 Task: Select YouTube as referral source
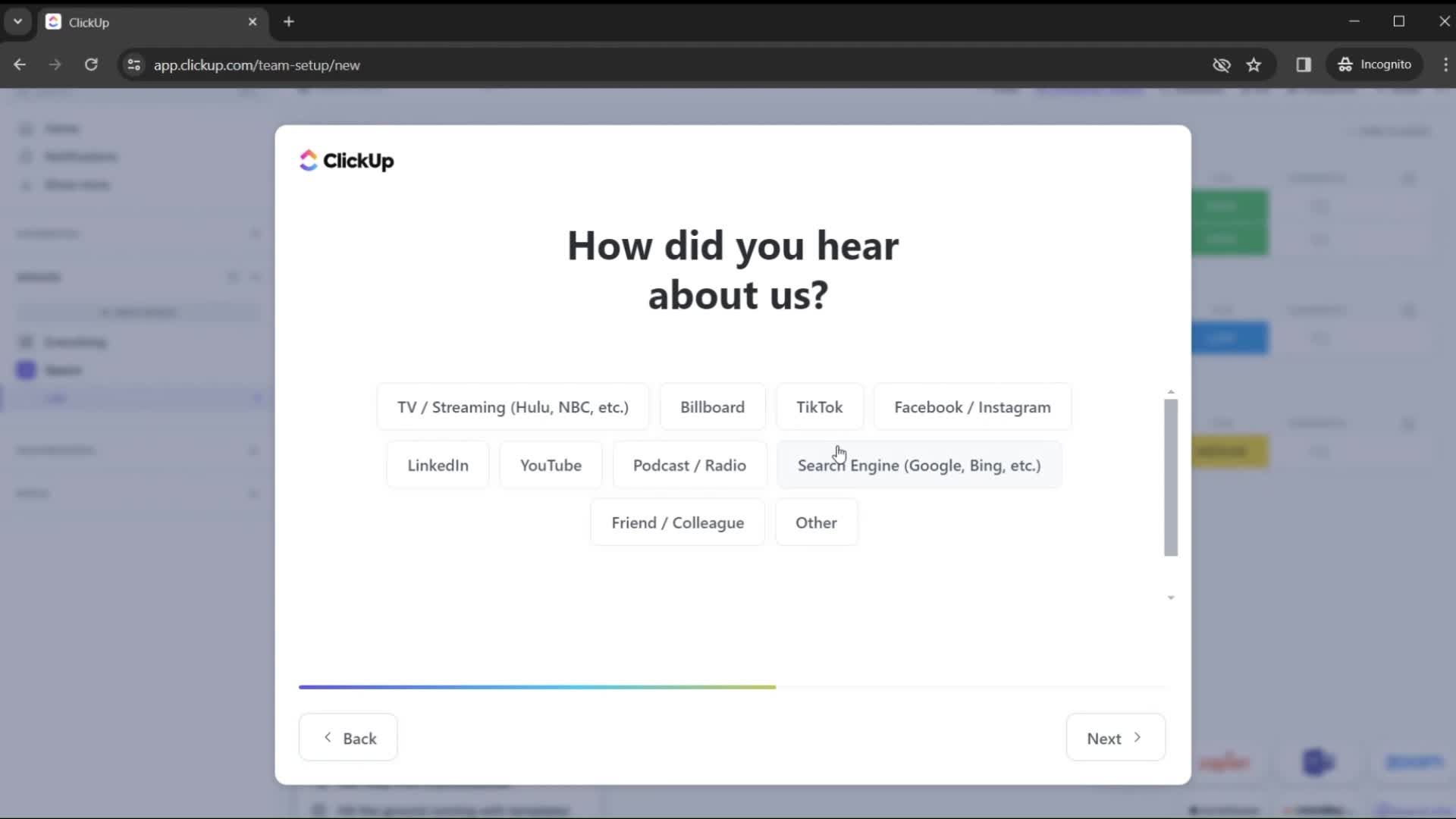point(550,465)
